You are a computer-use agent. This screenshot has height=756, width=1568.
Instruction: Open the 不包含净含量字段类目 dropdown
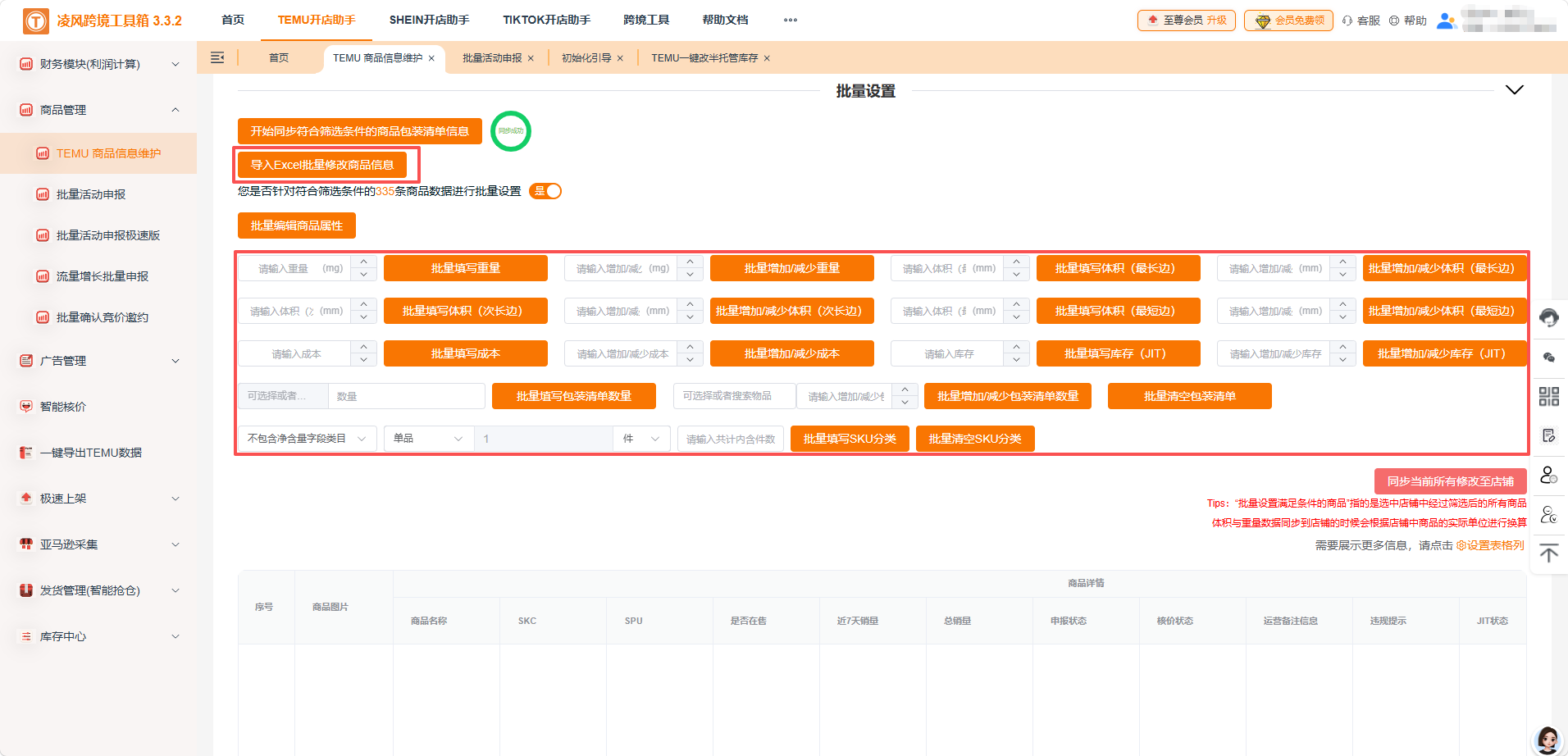[x=308, y=438]
